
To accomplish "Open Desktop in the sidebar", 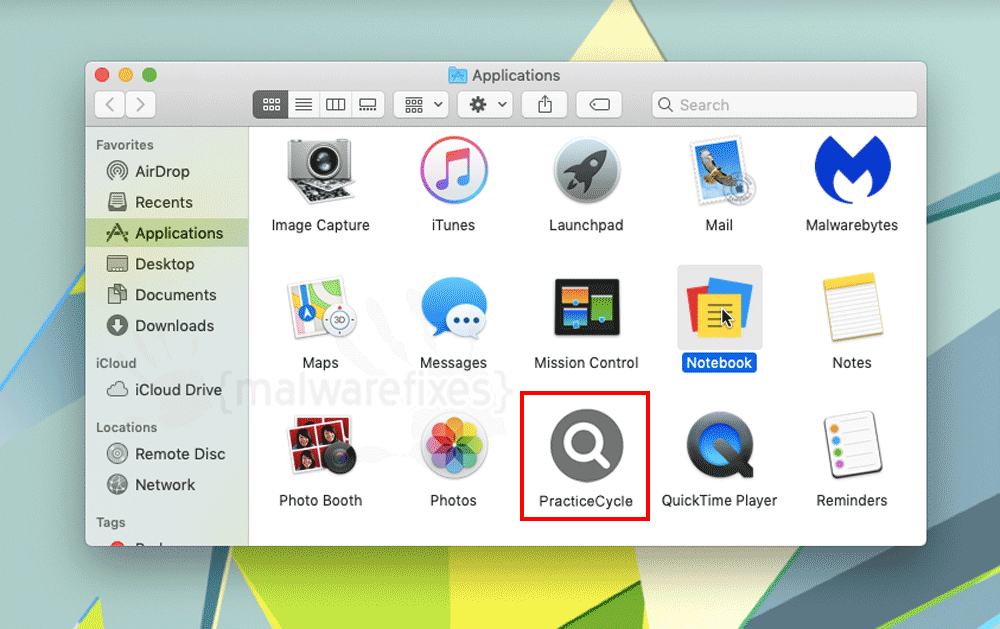I will 167,264.
